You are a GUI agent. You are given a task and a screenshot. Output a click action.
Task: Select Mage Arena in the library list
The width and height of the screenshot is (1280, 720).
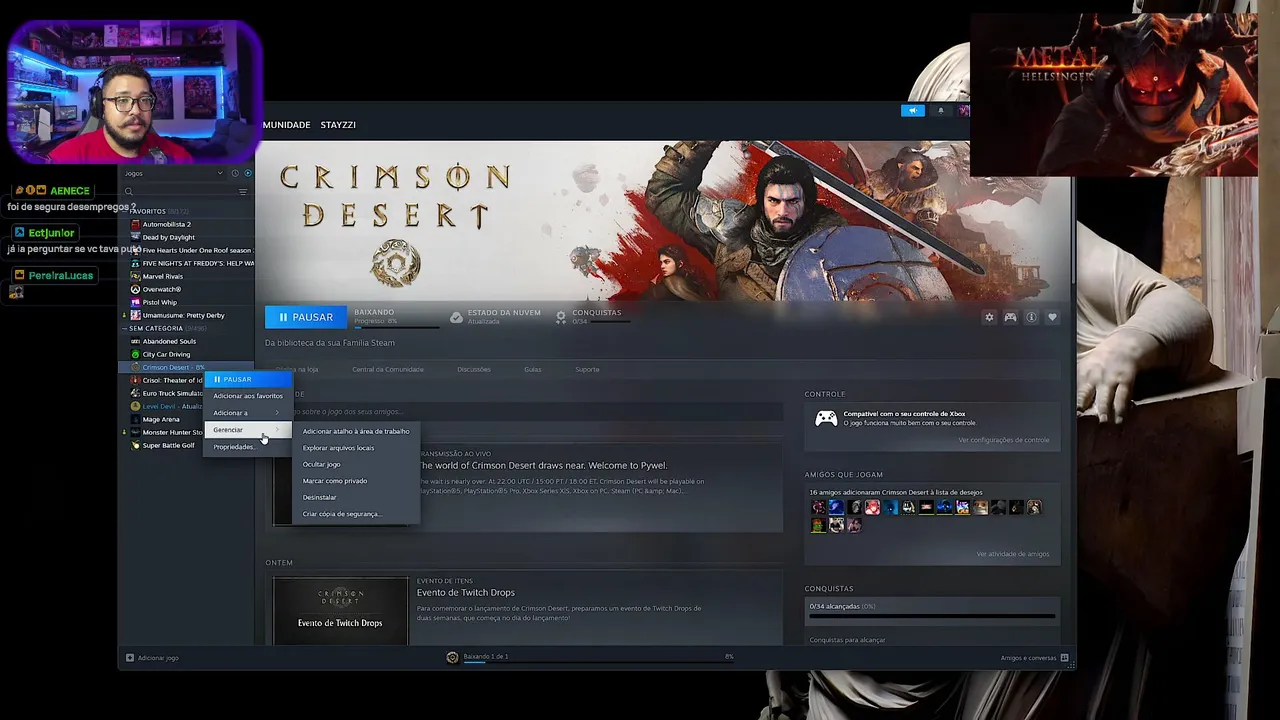coord(161,419)
